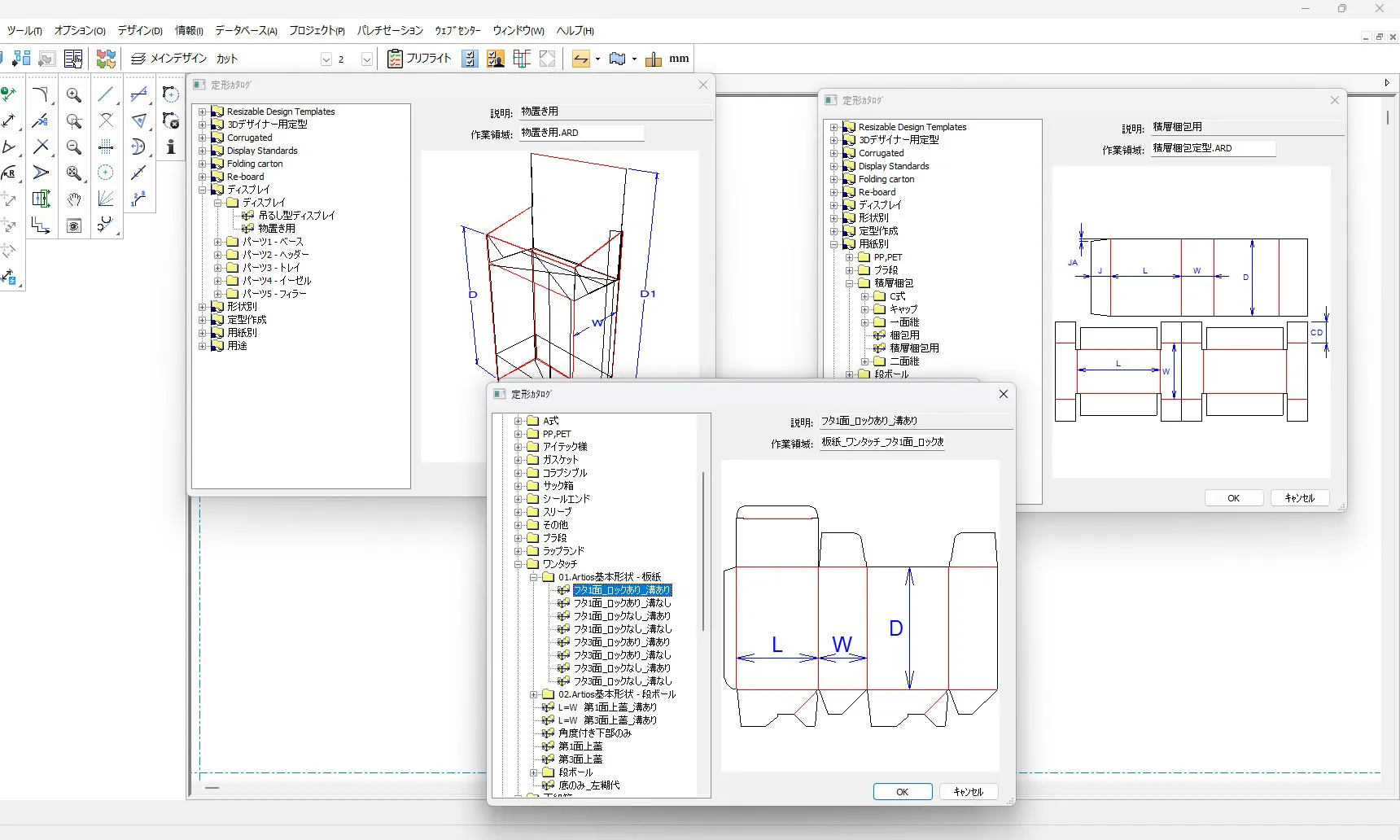Select the straight Line drawing tool
Viewport: 1400px width, 840px height.
tap(106, 95)
